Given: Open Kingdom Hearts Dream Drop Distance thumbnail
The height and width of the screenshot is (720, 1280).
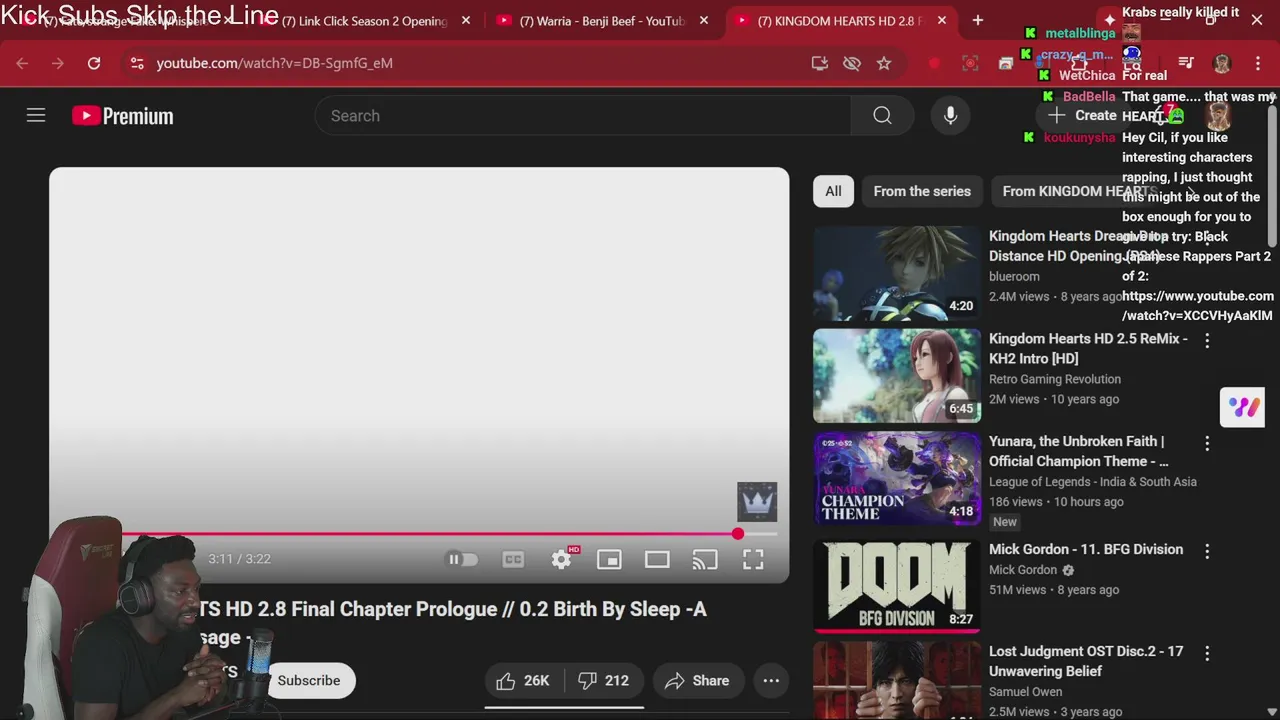Looking at the screenshot, I should click(x=897, y=273).
